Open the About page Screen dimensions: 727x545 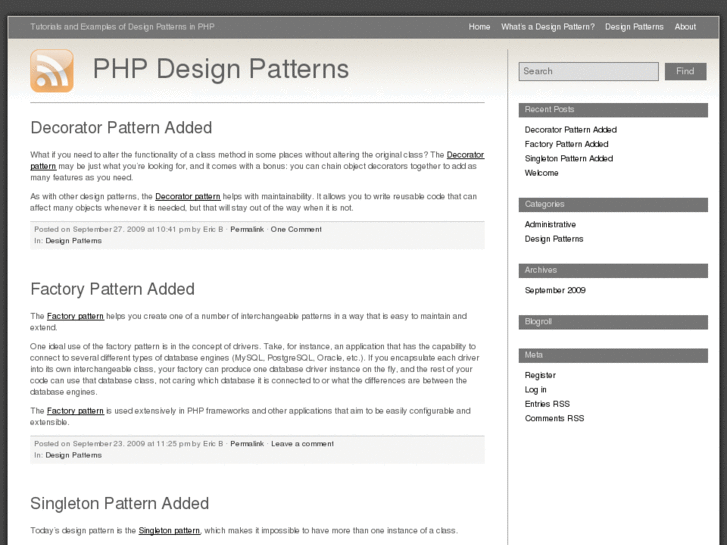click(685, 27)
